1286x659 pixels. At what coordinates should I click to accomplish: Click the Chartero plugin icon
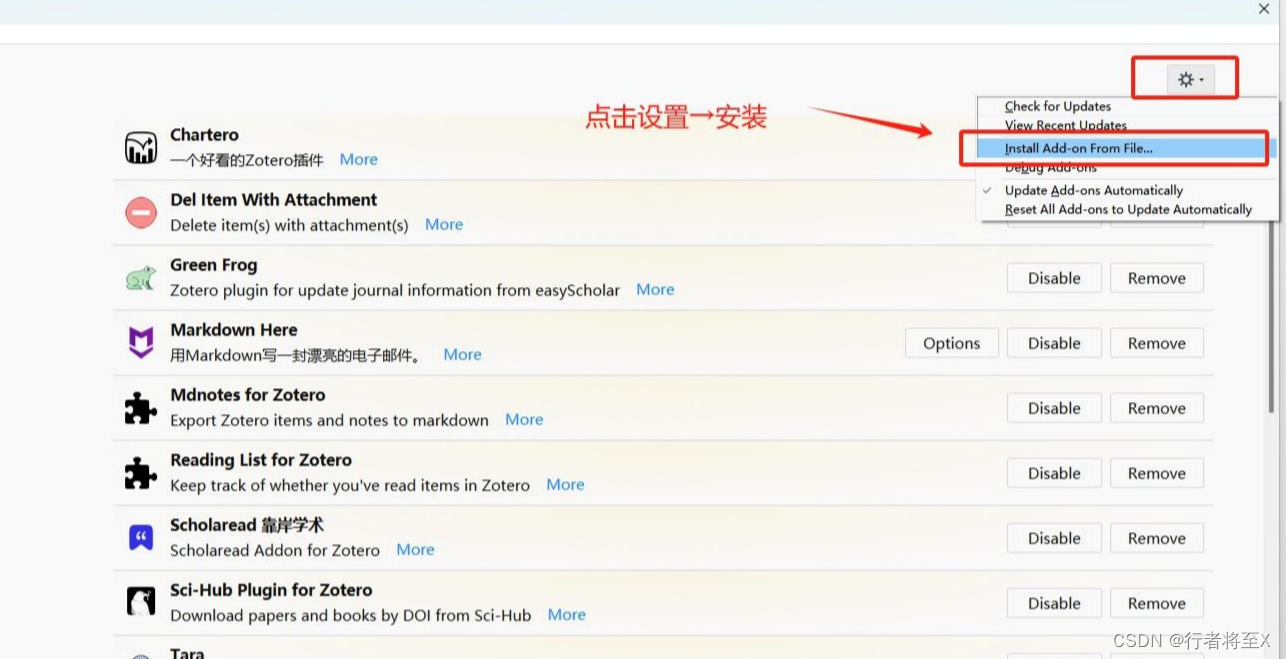click(141, 148)
